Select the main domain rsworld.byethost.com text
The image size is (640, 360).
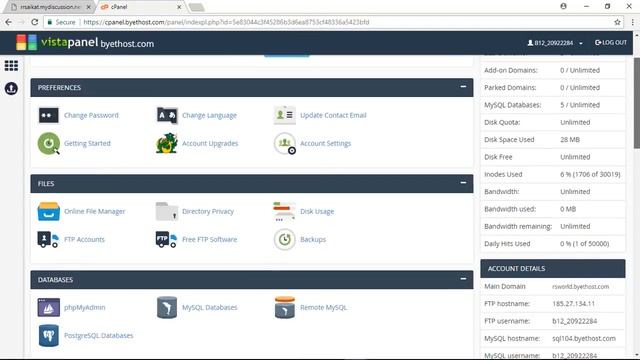(580, 287)
